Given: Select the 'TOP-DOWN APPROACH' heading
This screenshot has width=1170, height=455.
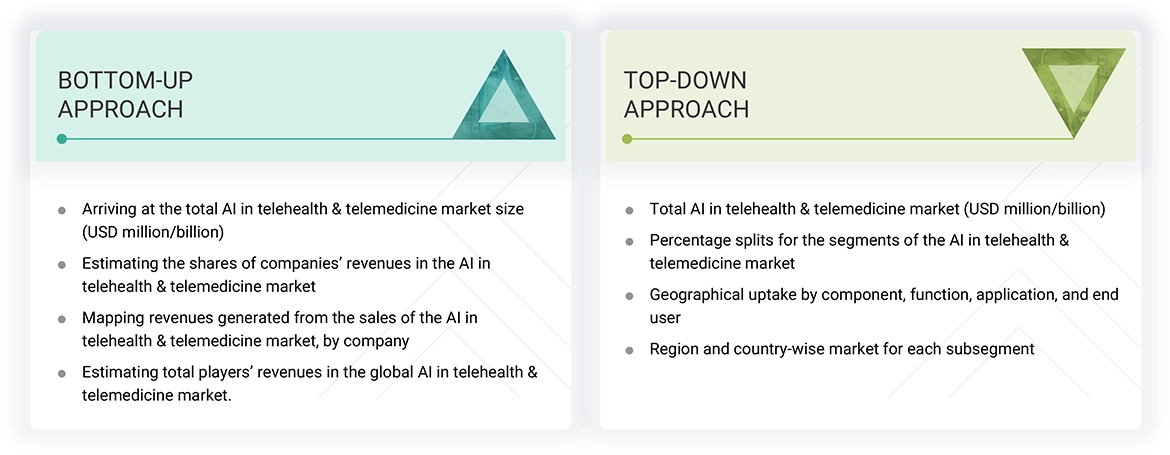Looking at the screenshot, I should pos(686,95).
